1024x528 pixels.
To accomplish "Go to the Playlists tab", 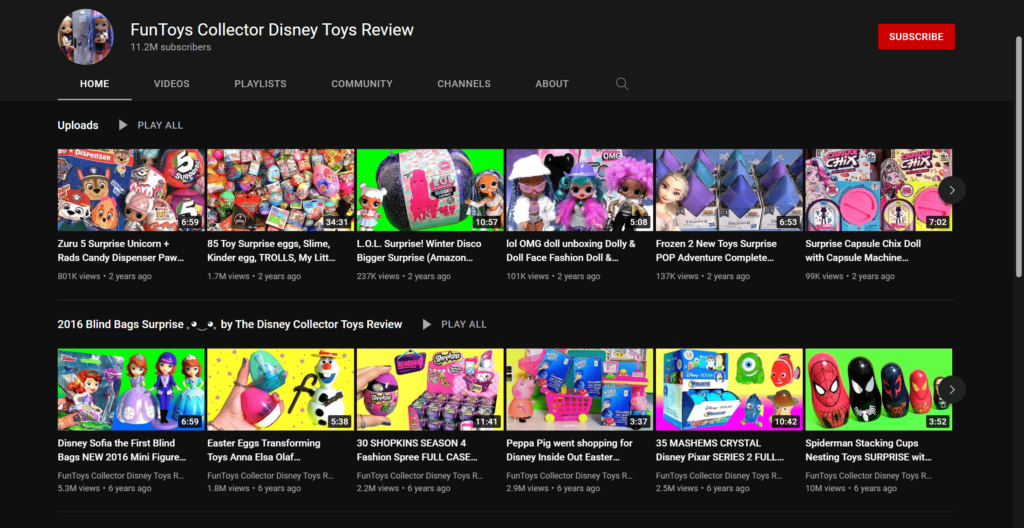I will point(261,84).
